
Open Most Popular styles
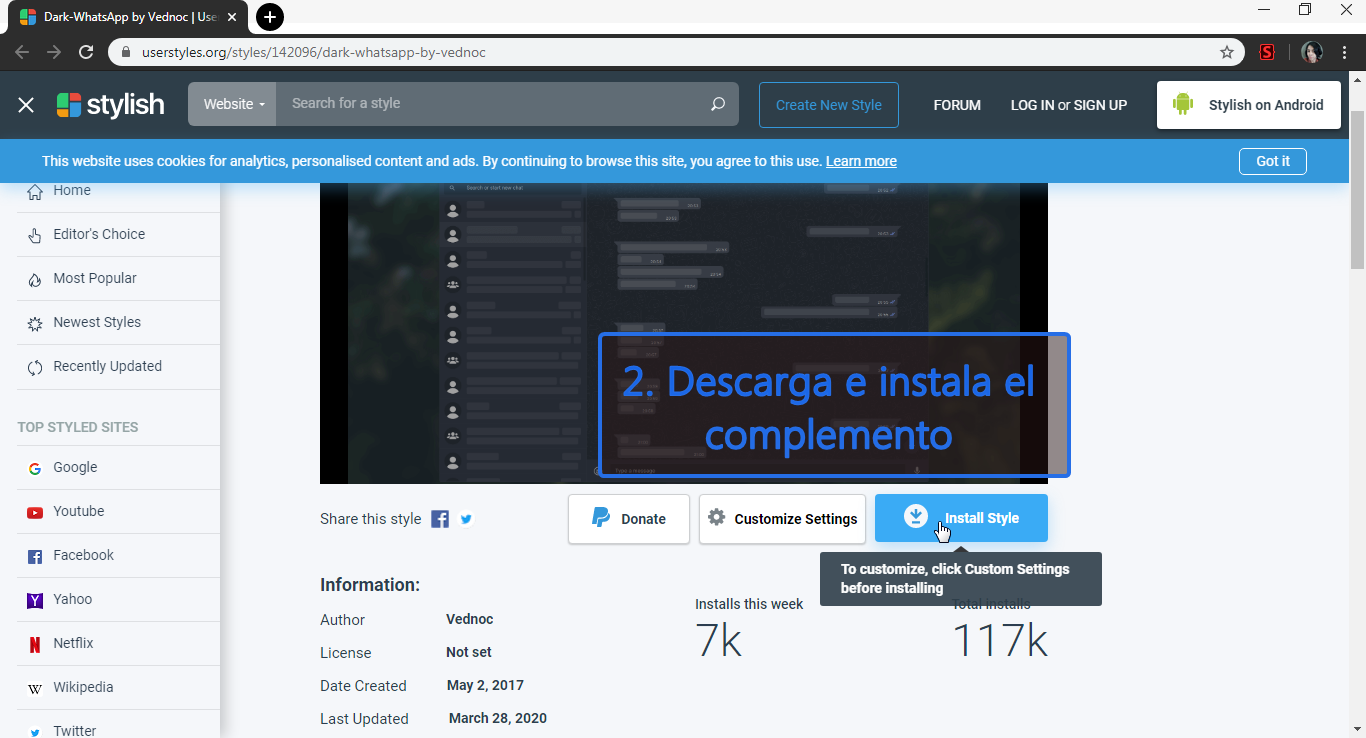95,278
